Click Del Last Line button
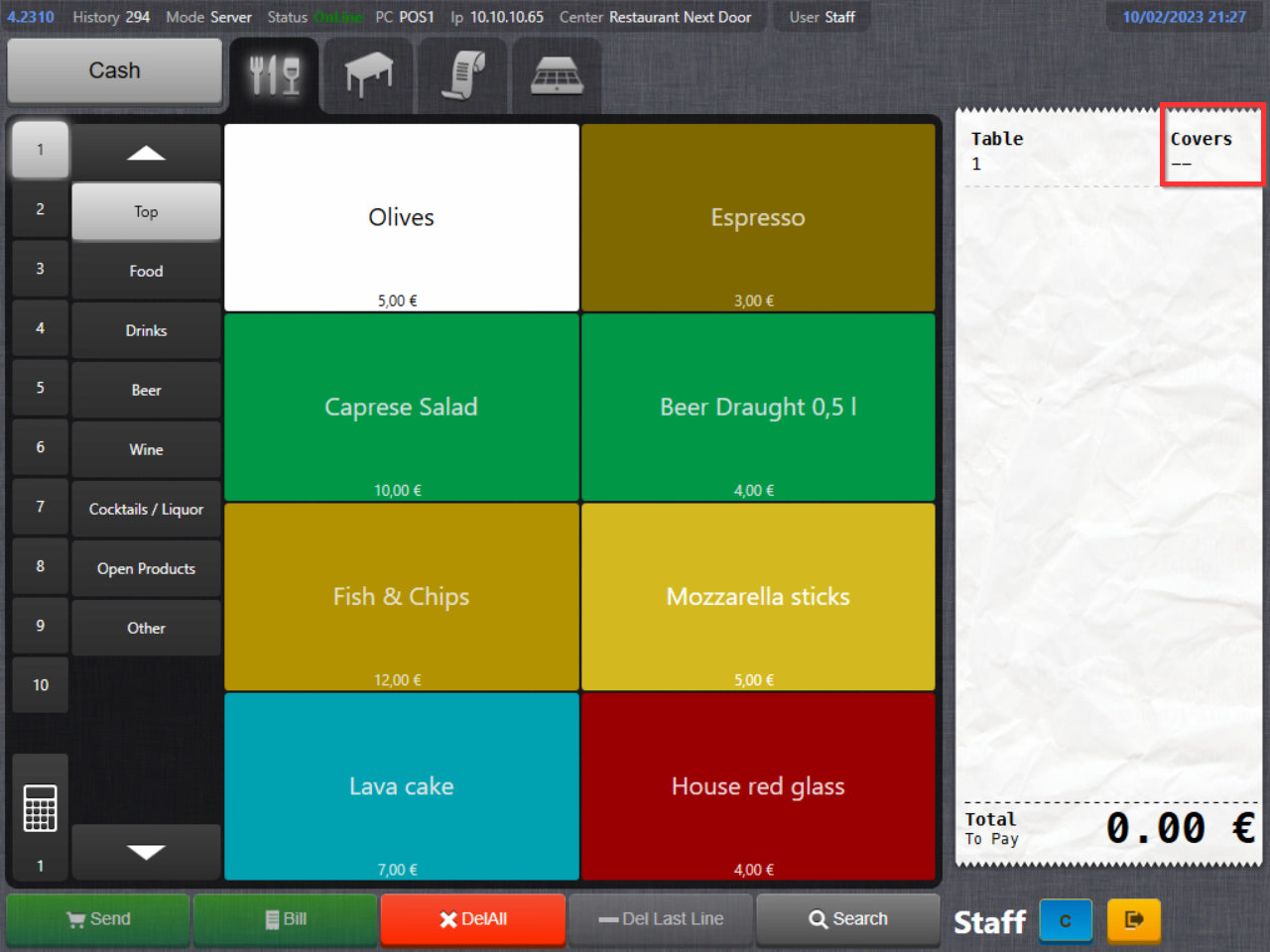Image resolution: width=1270 pixels, height=952 pixels. click(661, 919)
